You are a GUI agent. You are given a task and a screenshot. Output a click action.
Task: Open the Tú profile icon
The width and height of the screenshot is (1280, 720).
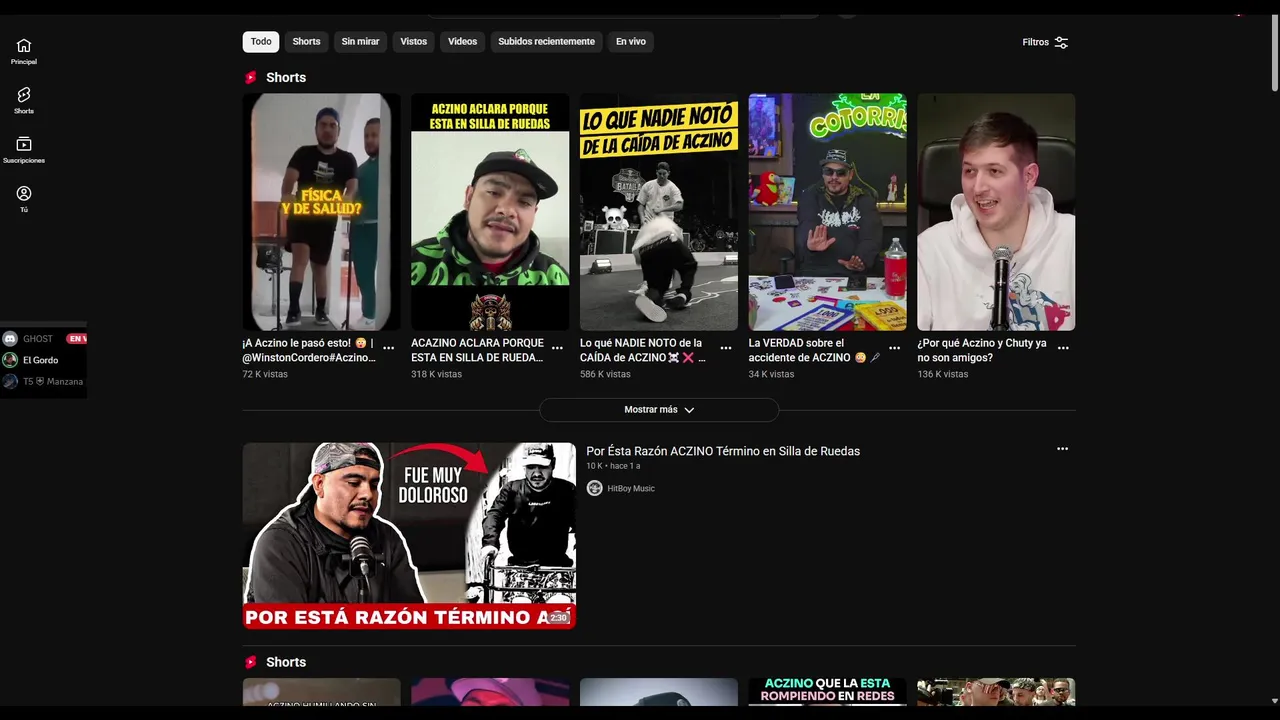click(24, 193)
